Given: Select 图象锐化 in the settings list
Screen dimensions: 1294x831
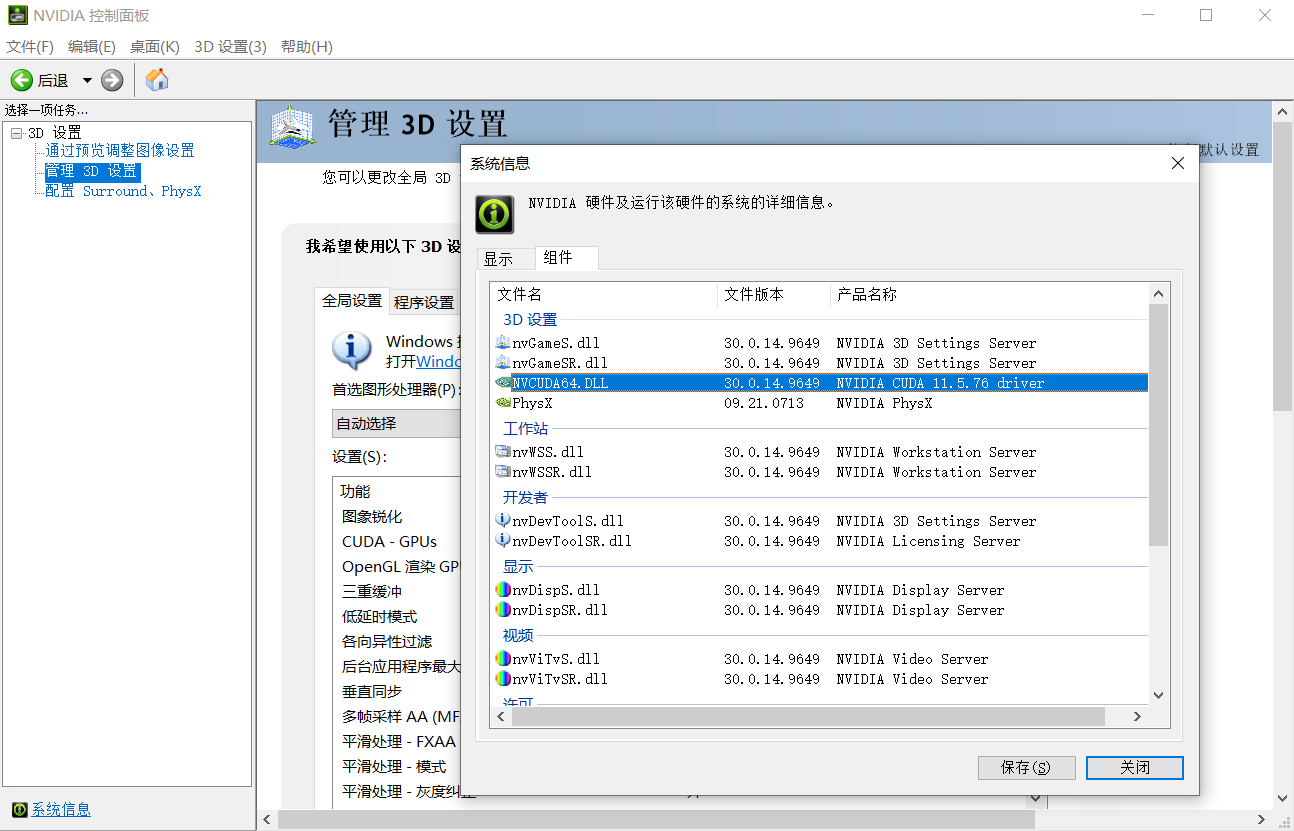Looking at the screenshot, I should pos(372,517).
